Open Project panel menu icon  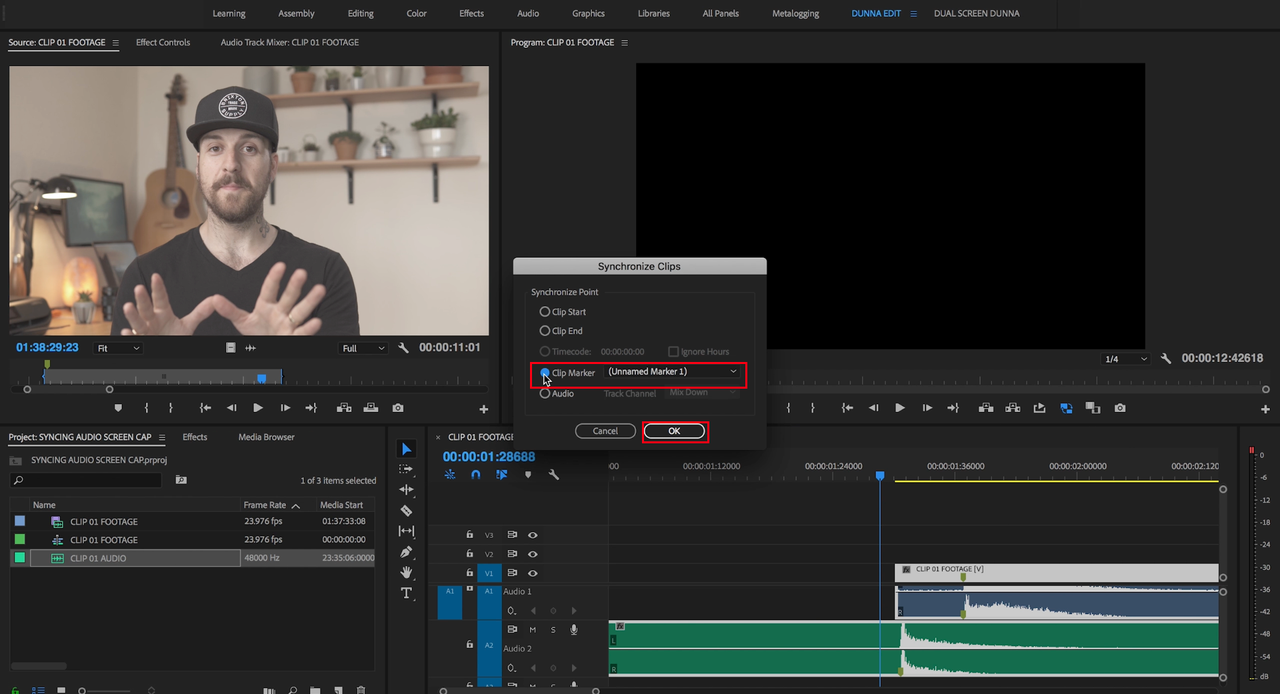click(161, 437)
